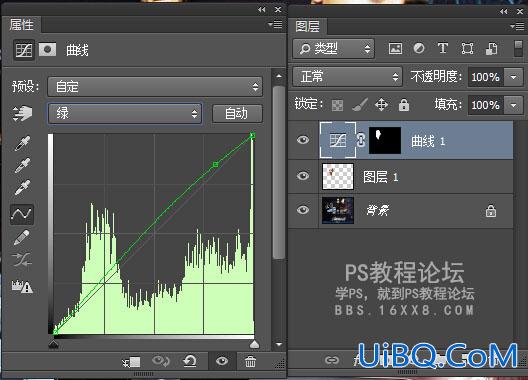Filter layers by shape icon

pyautogui.click(x=467, y=49)
